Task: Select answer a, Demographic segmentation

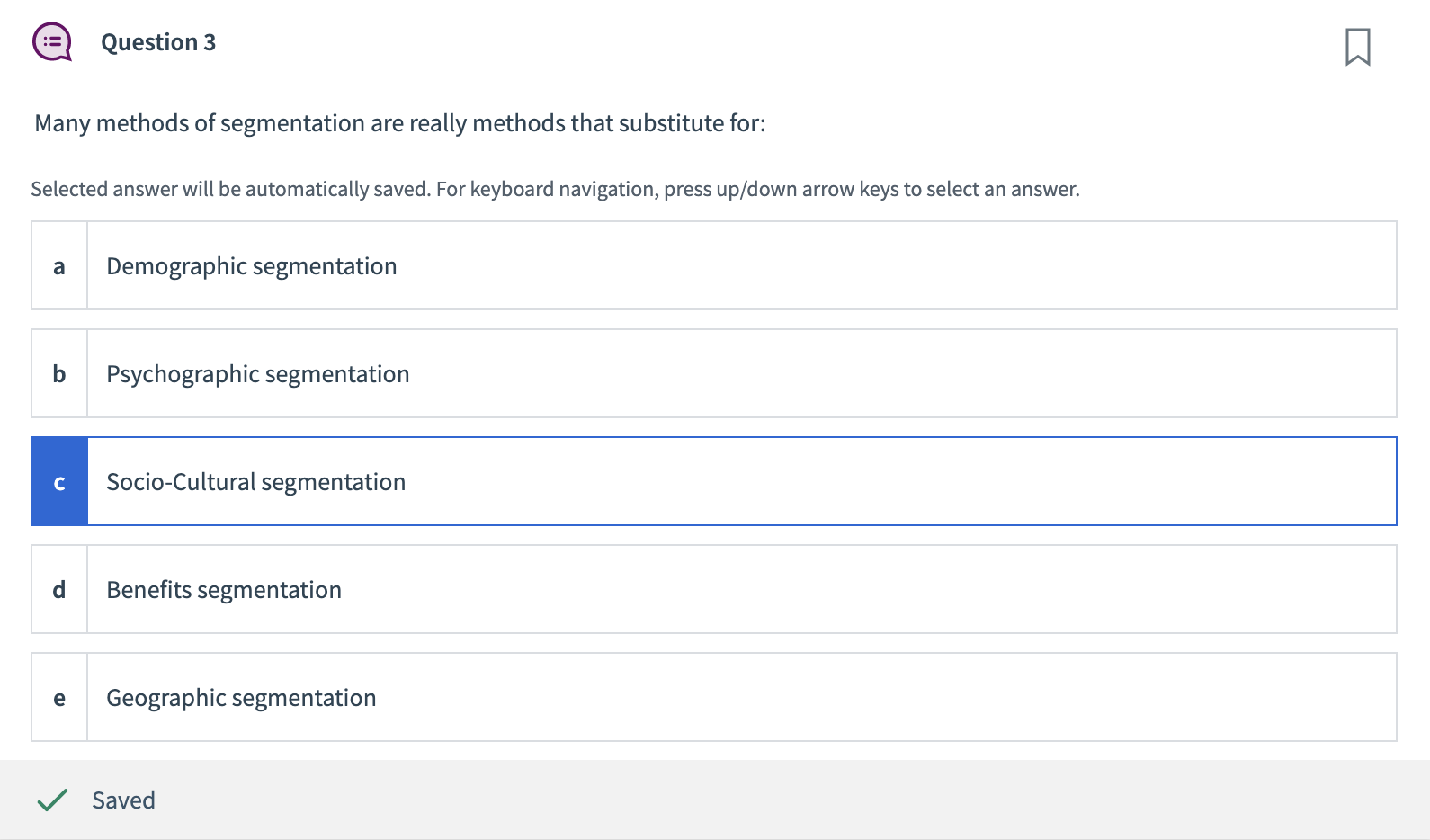Action: 714,265
